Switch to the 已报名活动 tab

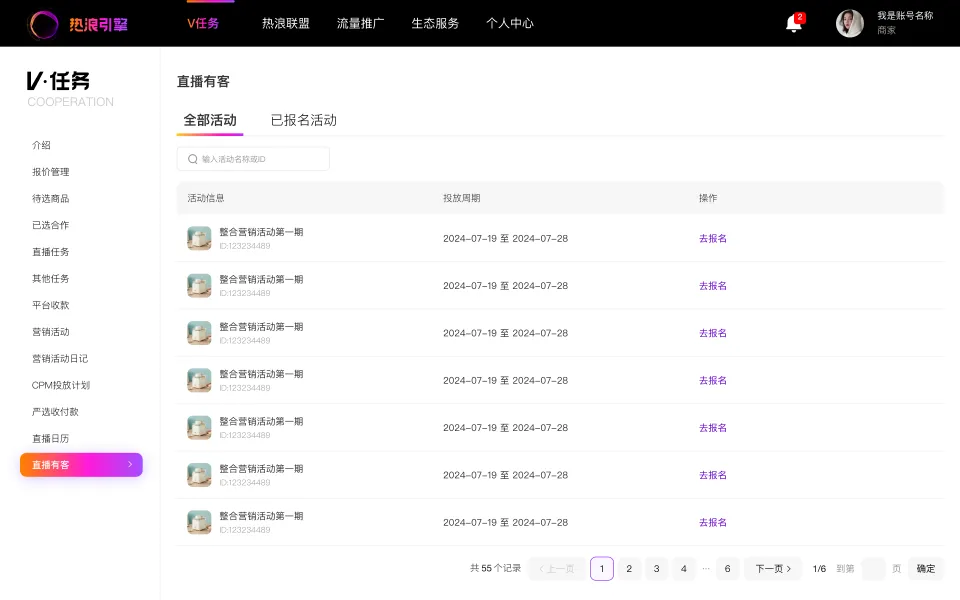[304, 120]
